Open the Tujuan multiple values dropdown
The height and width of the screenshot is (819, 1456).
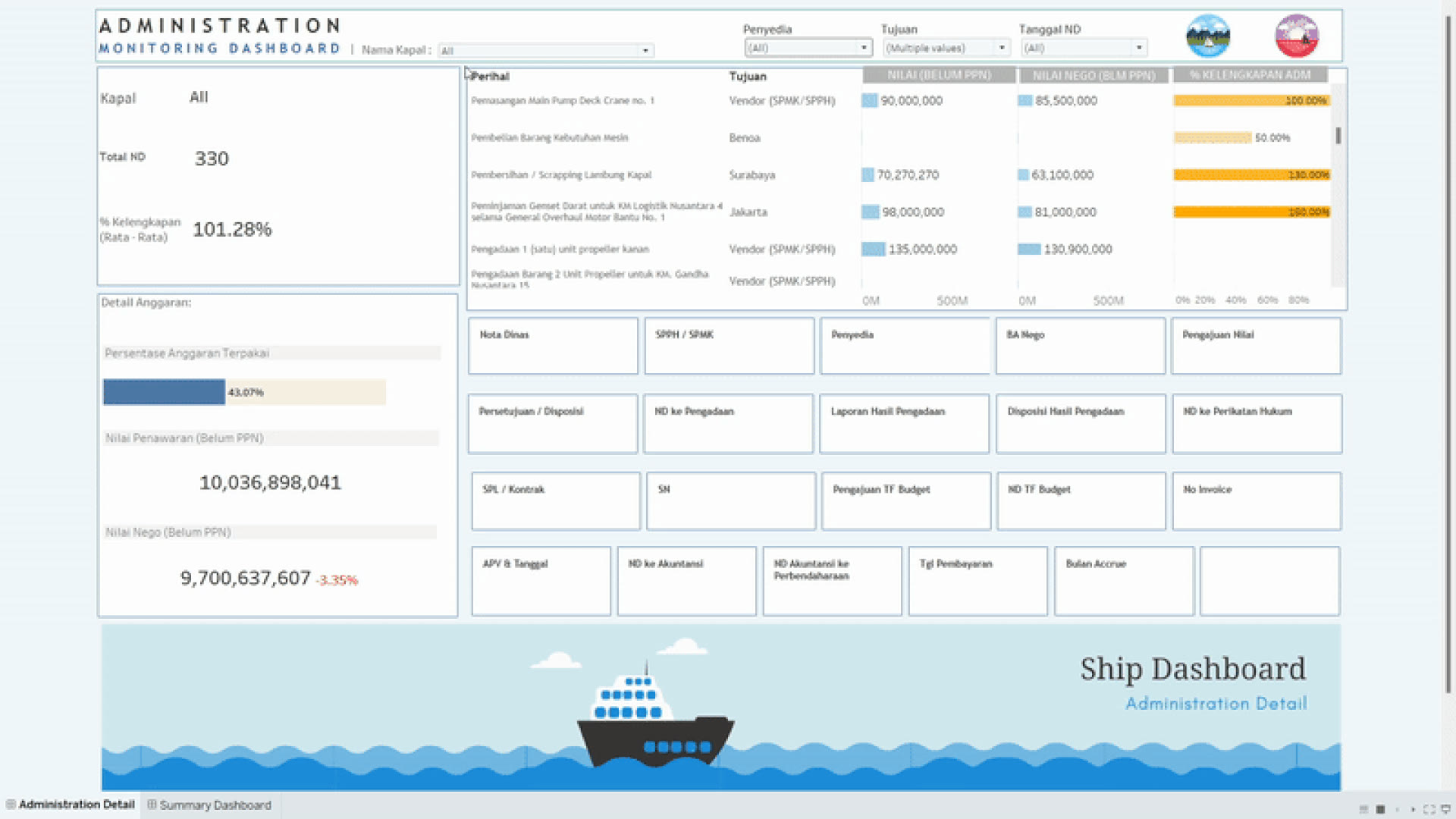point(946,48)
